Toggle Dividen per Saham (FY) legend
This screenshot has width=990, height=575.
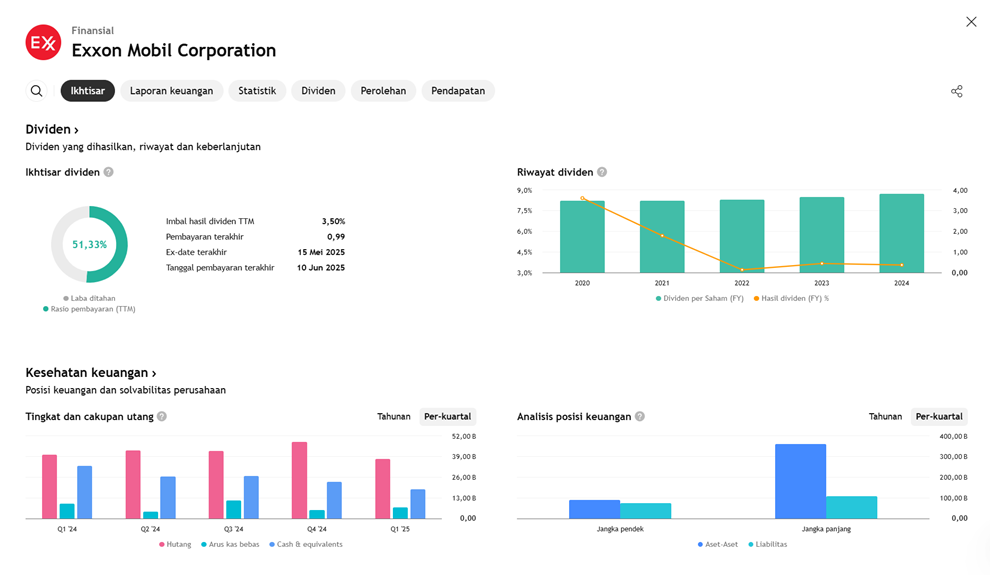click(x=700, y=299)
